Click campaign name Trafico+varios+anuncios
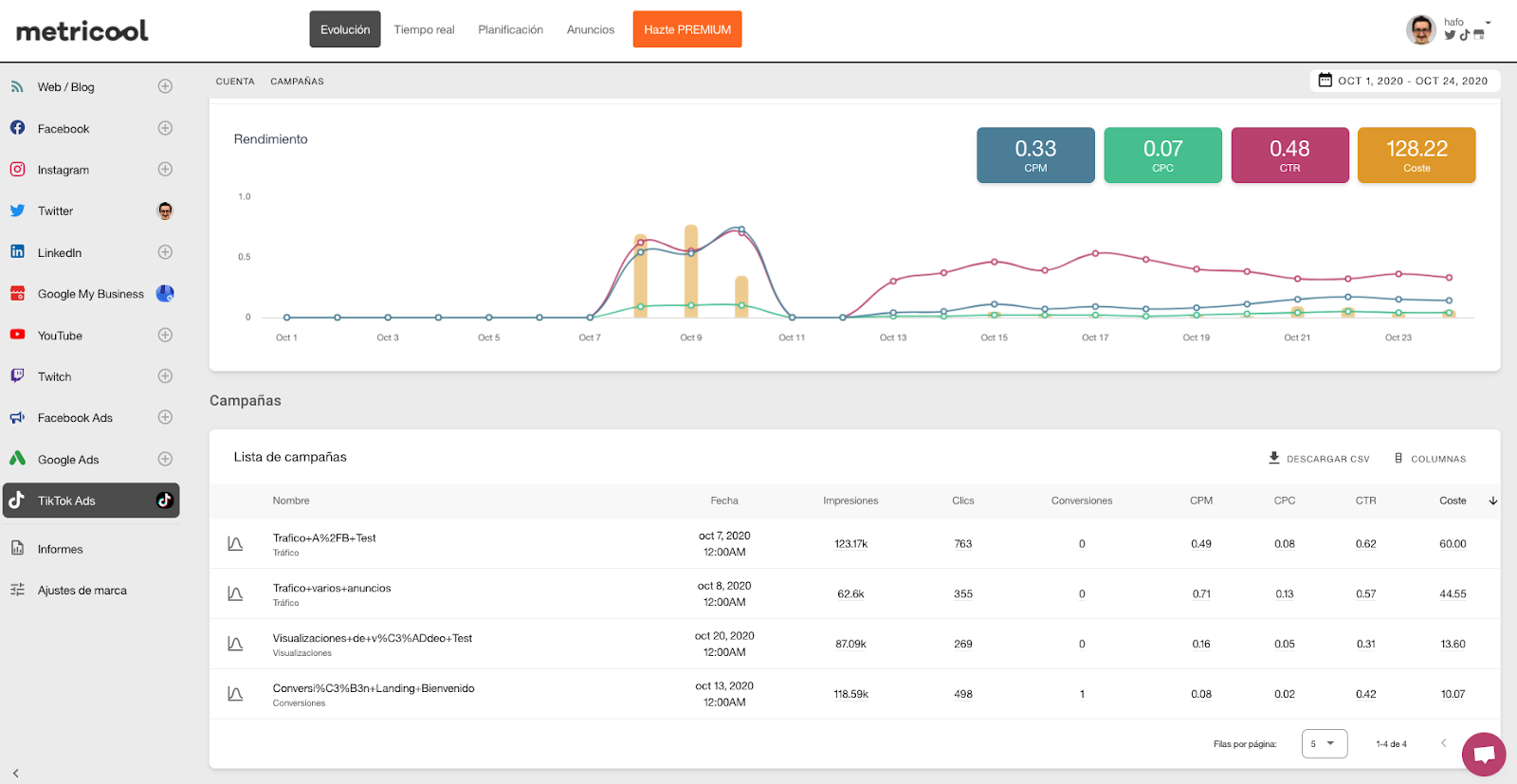 click(332, 588)
